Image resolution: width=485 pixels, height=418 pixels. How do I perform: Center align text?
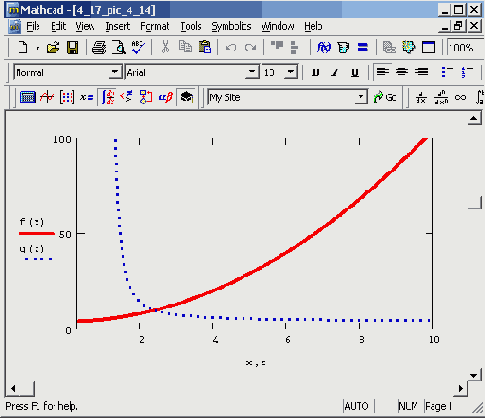pyautogui.click(x=402, y=72)
